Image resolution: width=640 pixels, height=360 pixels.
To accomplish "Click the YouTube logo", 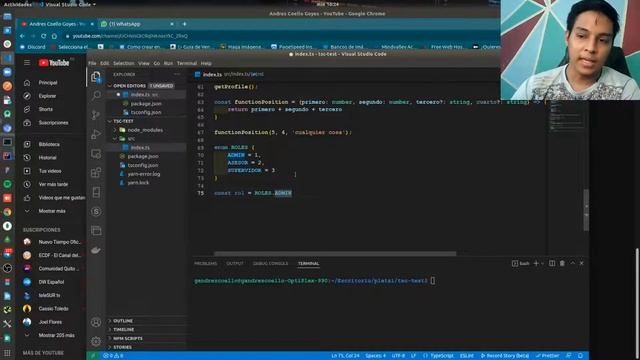I will tap(54, 62).
